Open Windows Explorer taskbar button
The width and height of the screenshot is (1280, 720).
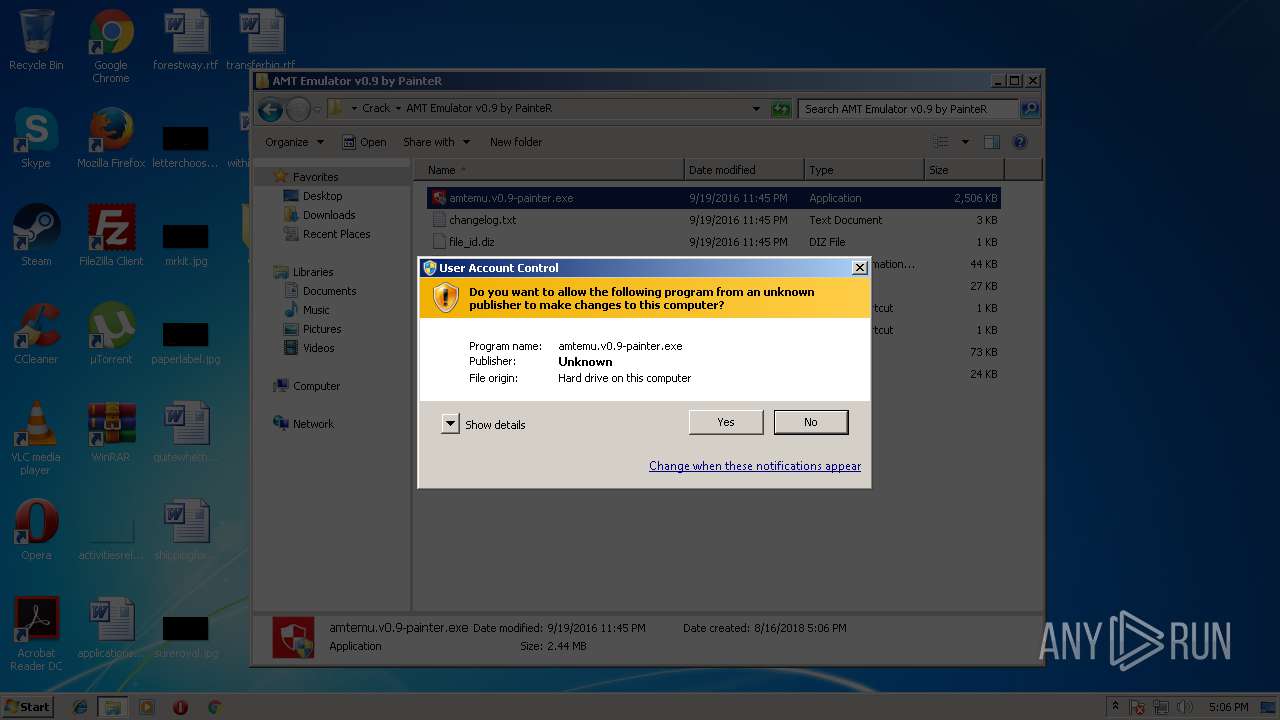113,707
